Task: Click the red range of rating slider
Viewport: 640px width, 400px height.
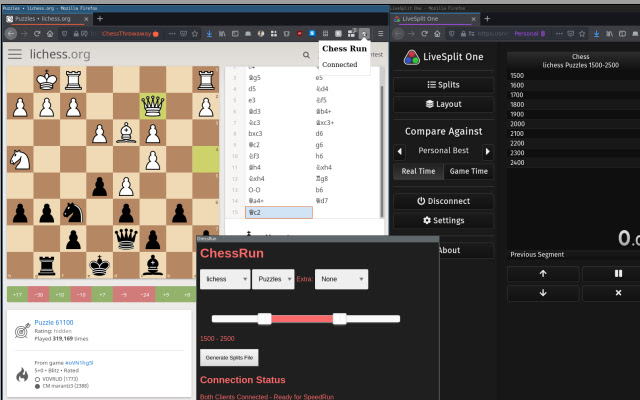Action: tap(302, 319)
